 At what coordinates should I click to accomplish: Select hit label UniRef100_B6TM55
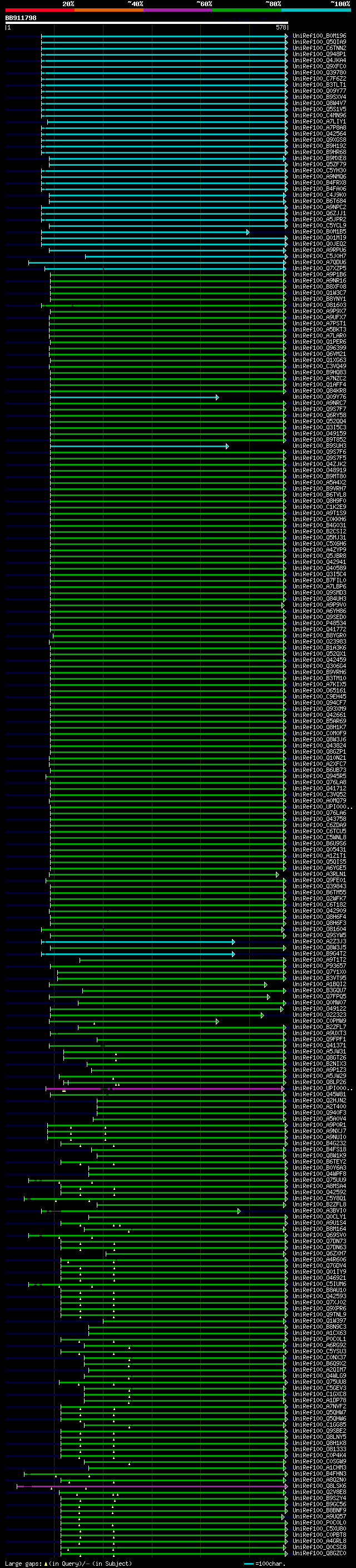pyautogui.click(x=319, y=892)
